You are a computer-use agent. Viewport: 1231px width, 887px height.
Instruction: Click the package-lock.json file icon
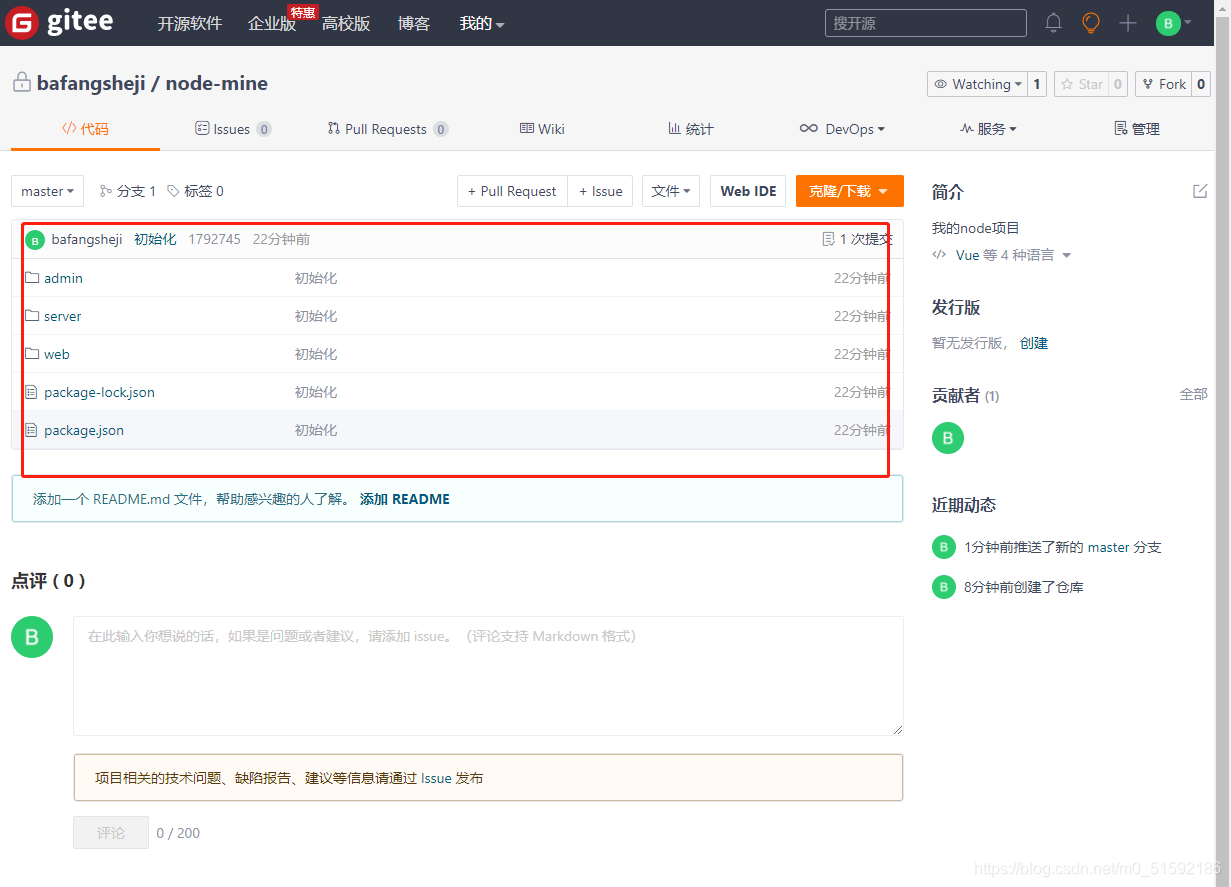point(31,392)
